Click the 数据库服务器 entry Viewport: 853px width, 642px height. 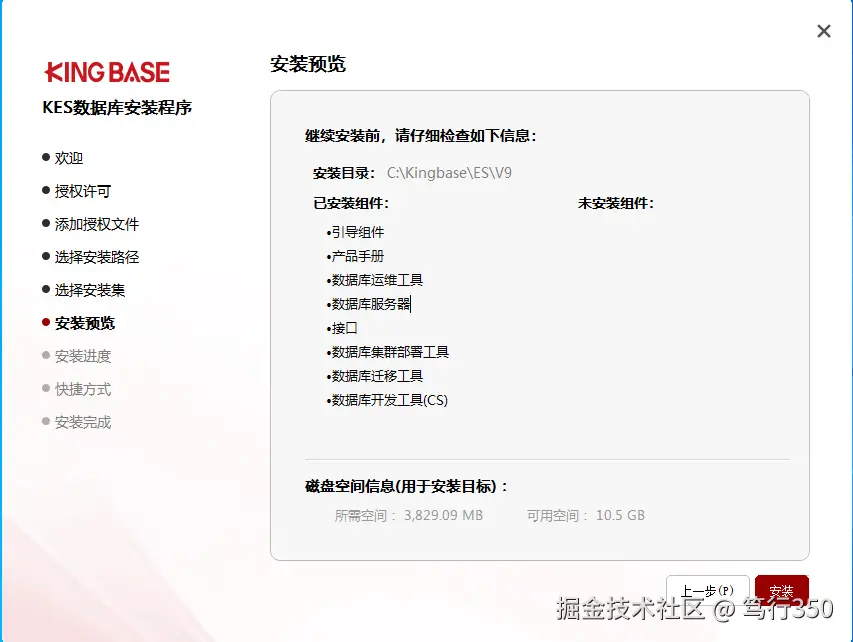[x=368, y=304]
